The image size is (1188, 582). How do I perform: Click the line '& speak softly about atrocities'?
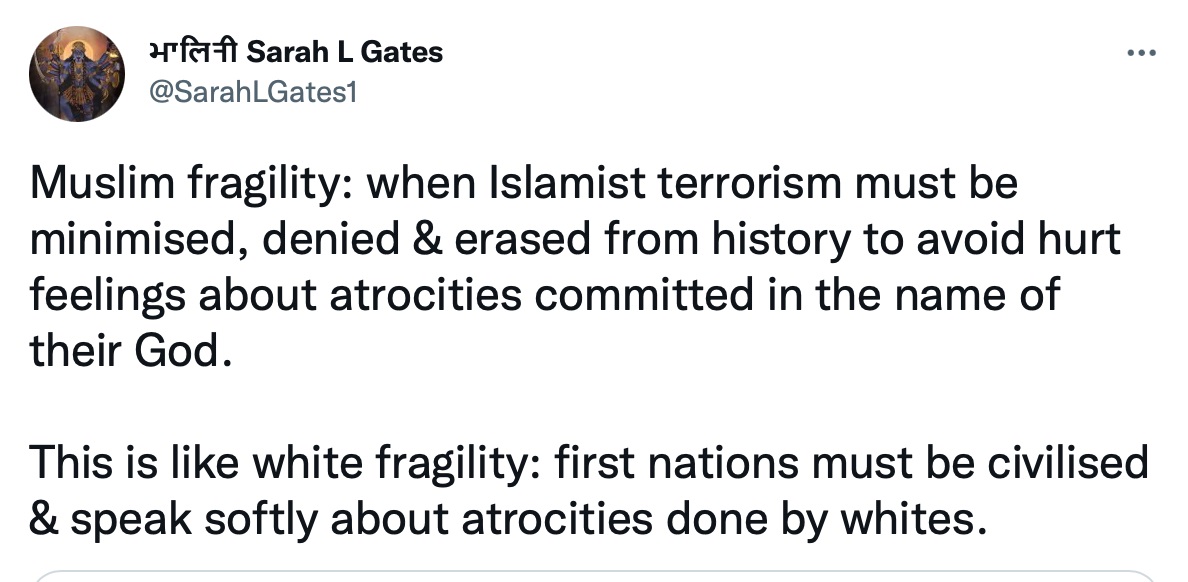click(x=508, y=519)
